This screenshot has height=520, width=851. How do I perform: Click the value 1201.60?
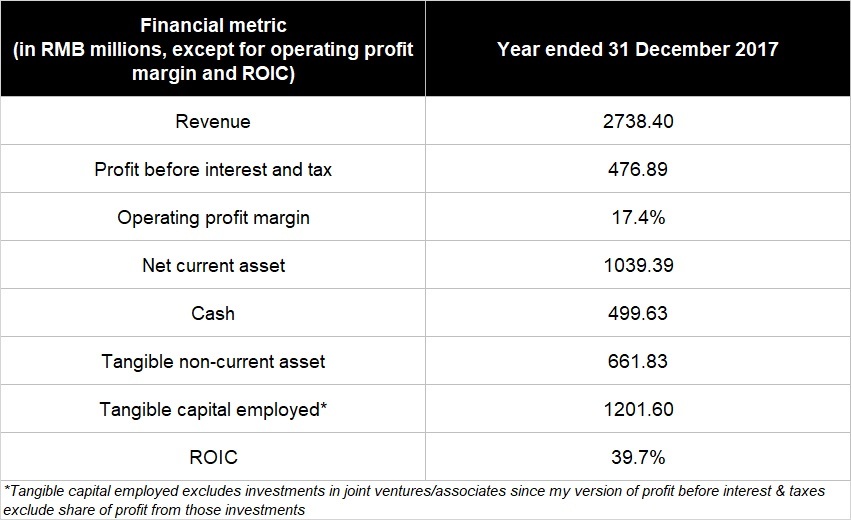pyautogui.click(x=637, y=410)
